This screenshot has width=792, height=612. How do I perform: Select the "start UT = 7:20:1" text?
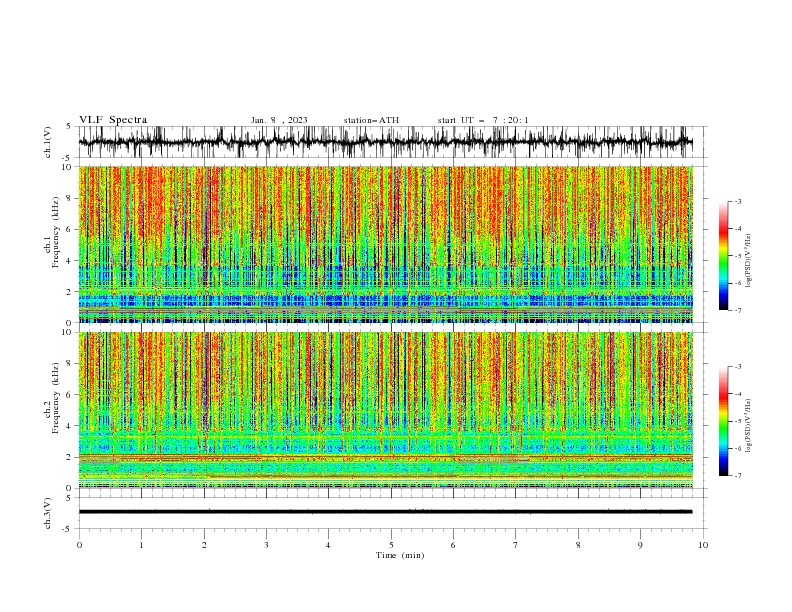pyautogui.click(x=483, y=120)
